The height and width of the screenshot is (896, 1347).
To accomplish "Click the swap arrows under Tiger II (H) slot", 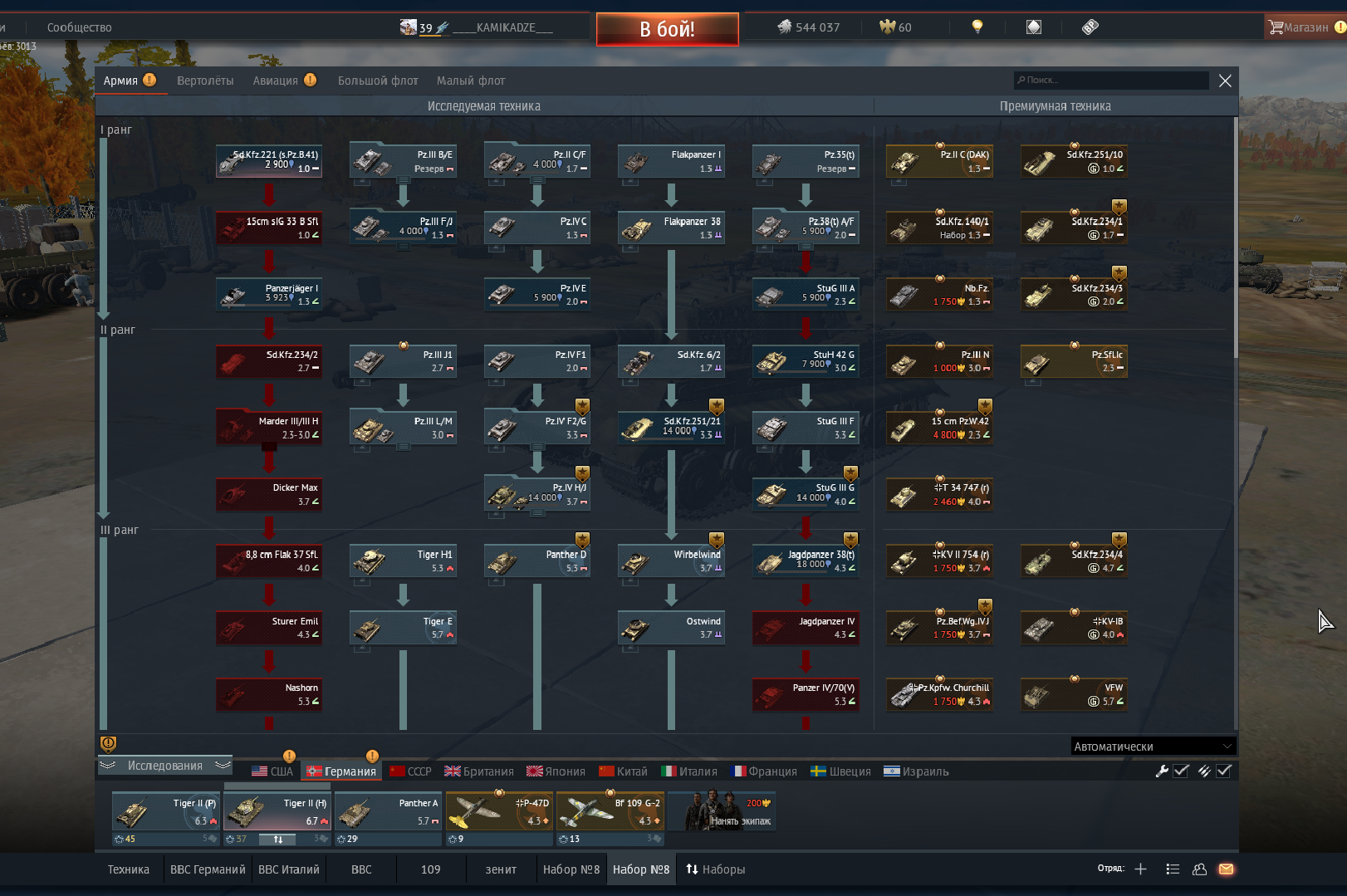I will pyautogui.click(x=278, y=839).
